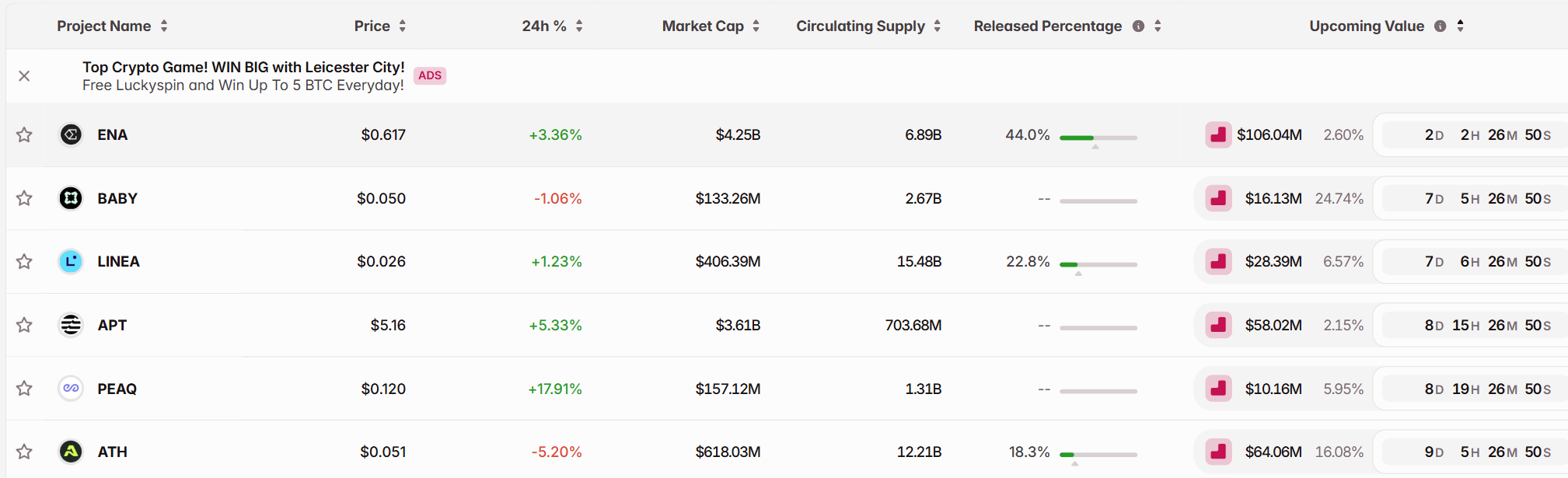Click the LINEA token logo icon
This screenshot has height=478, width=1568.
coord(71,261)
